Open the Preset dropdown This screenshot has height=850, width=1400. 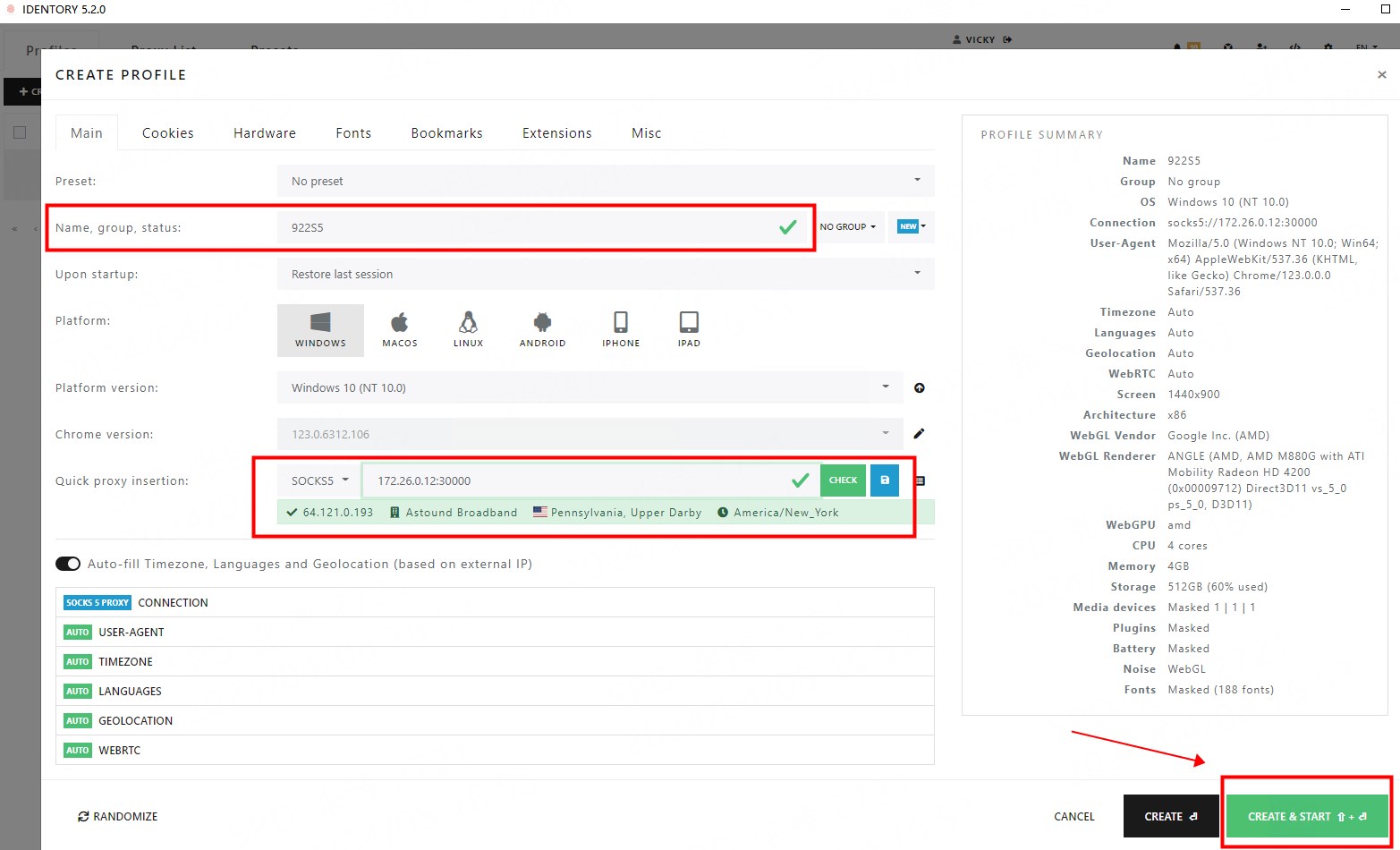click(606, 181)
